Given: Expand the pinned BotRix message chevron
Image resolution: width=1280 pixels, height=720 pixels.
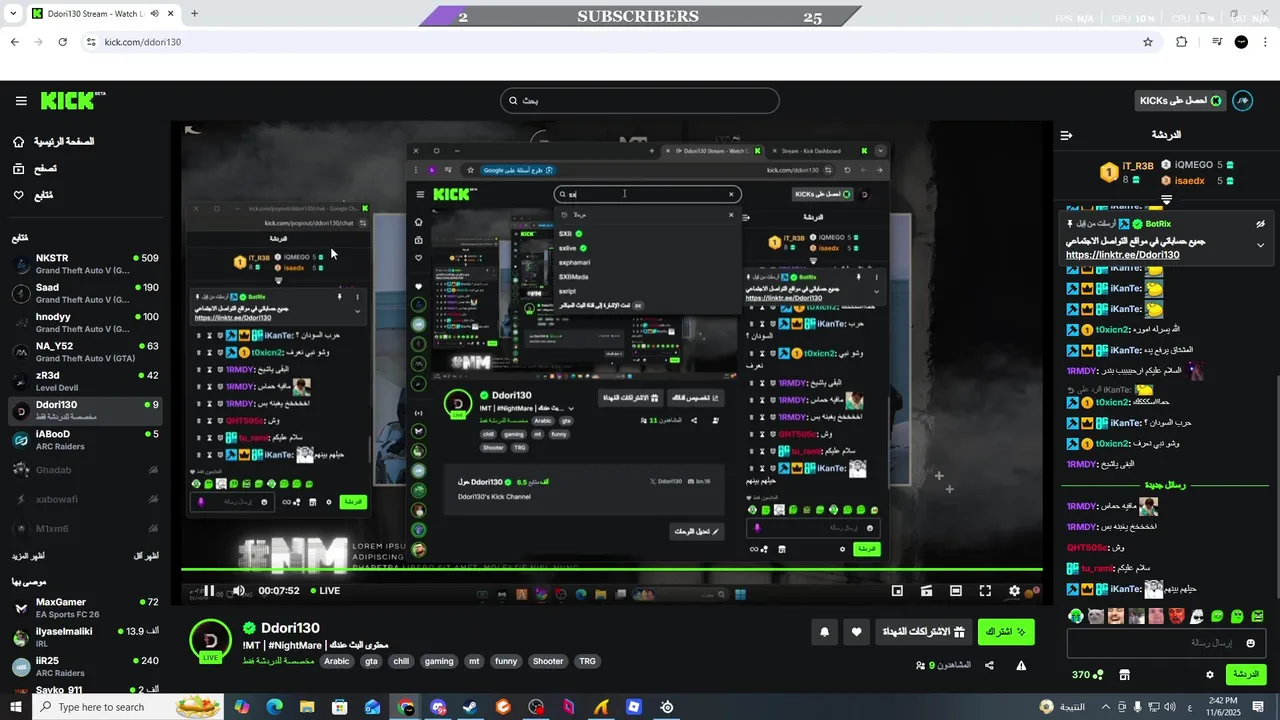Looking at the screenshot, I should coord(1260,245).
